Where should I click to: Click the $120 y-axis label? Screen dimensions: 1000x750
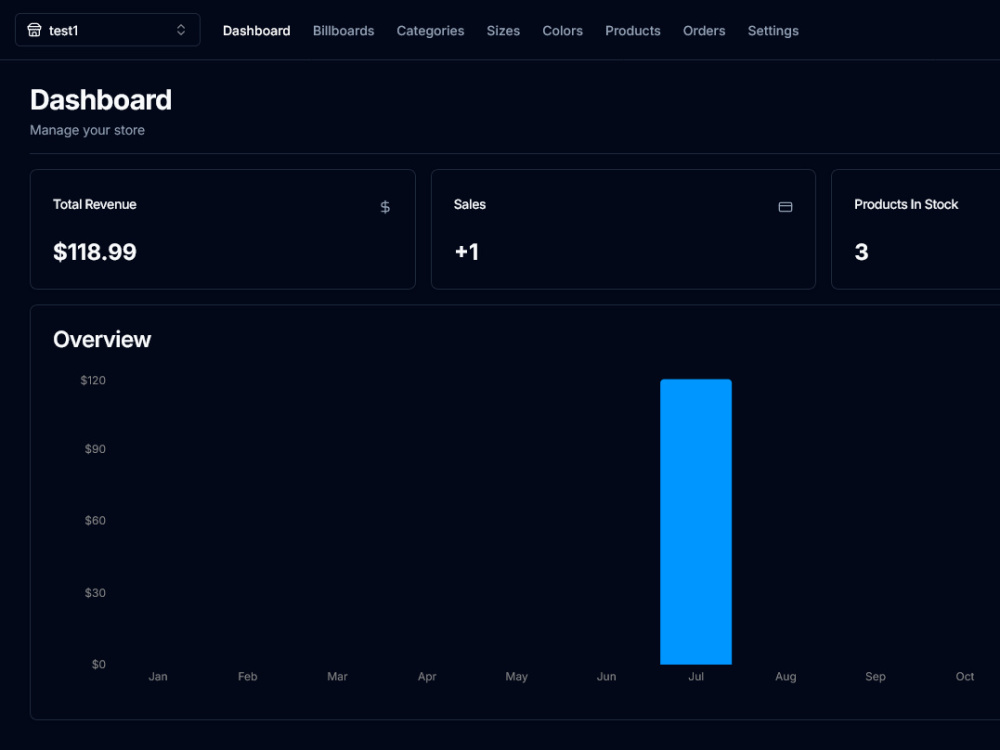tap(93, 381)
